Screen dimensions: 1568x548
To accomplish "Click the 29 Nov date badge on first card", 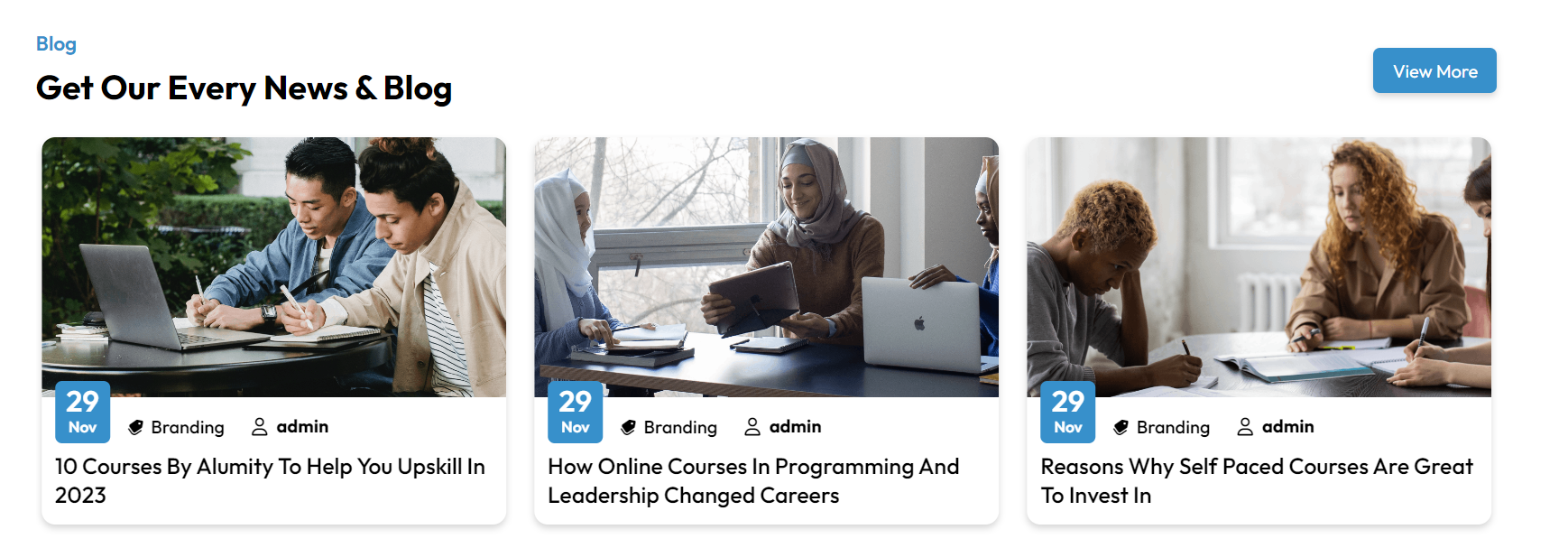I will 83,412.
